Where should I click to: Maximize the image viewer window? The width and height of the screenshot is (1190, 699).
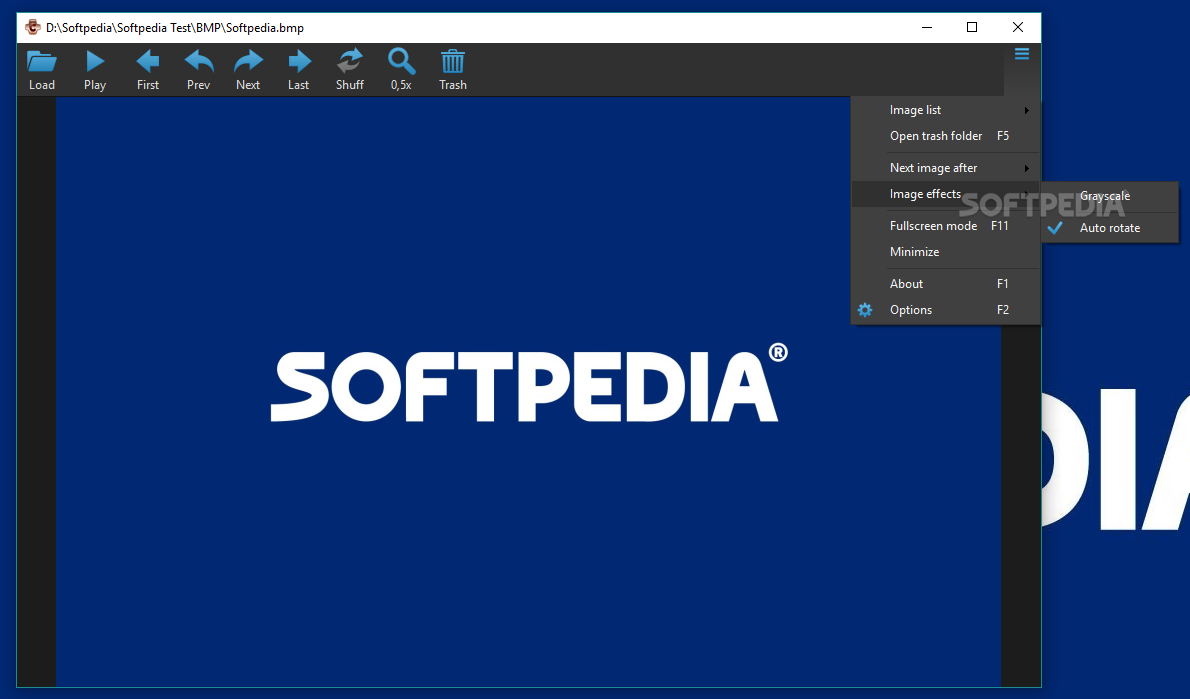(x=972, y=27)
